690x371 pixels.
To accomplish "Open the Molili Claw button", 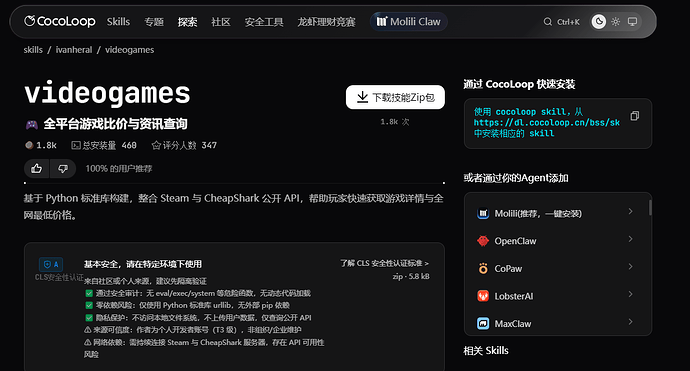I will (x=409, y=22).
